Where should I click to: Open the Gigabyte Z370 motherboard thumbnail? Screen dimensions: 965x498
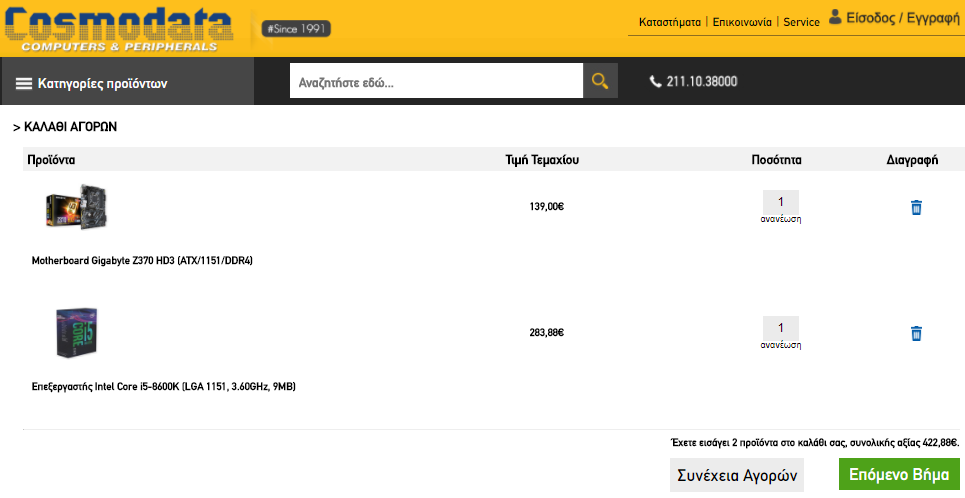[77, 207]
